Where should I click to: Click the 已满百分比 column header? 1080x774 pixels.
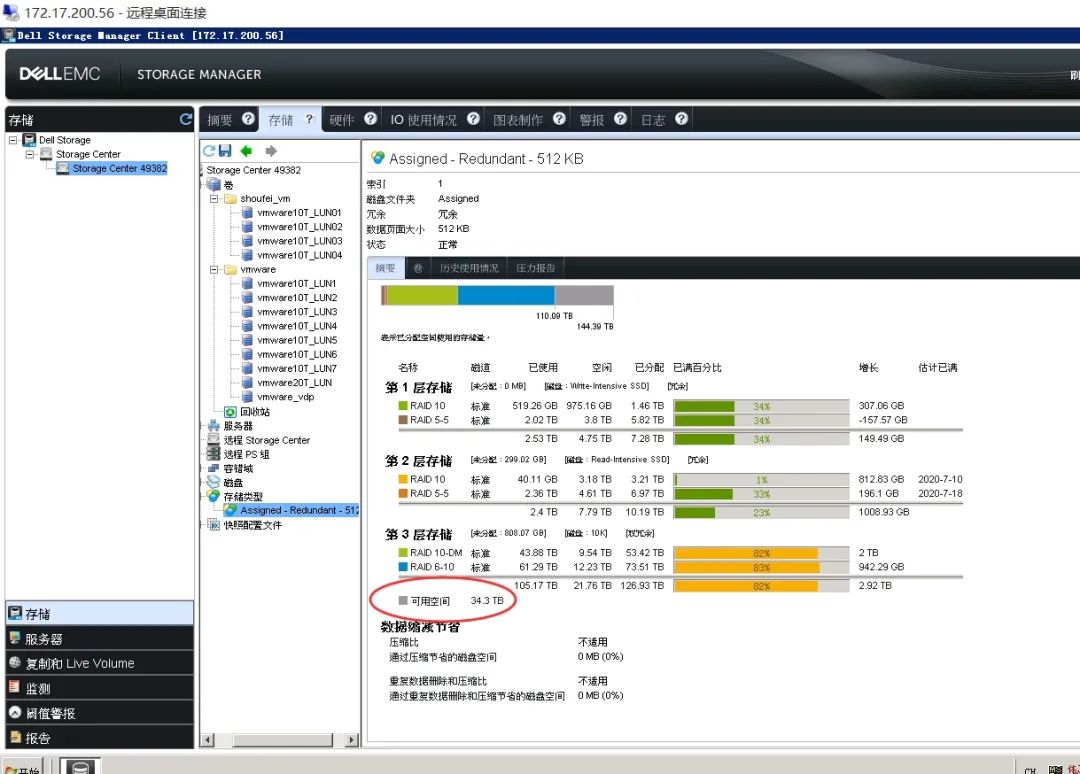[697, 368]
